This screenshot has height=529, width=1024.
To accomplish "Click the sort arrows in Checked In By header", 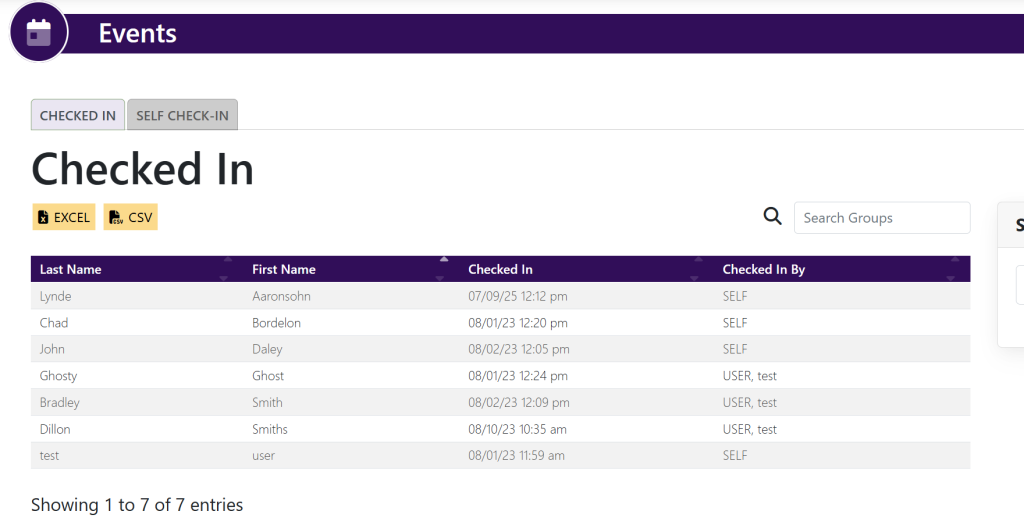I will pos(953,269).
